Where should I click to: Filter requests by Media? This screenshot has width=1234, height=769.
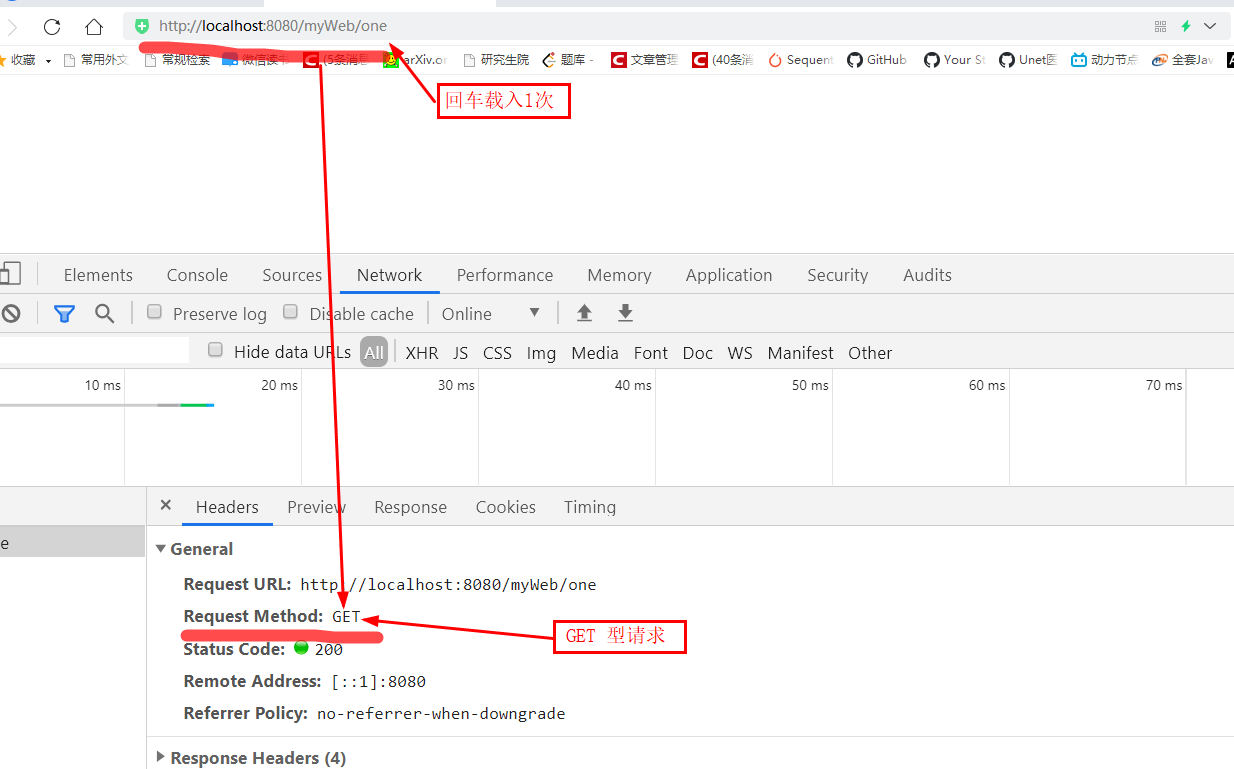(595, 353)
